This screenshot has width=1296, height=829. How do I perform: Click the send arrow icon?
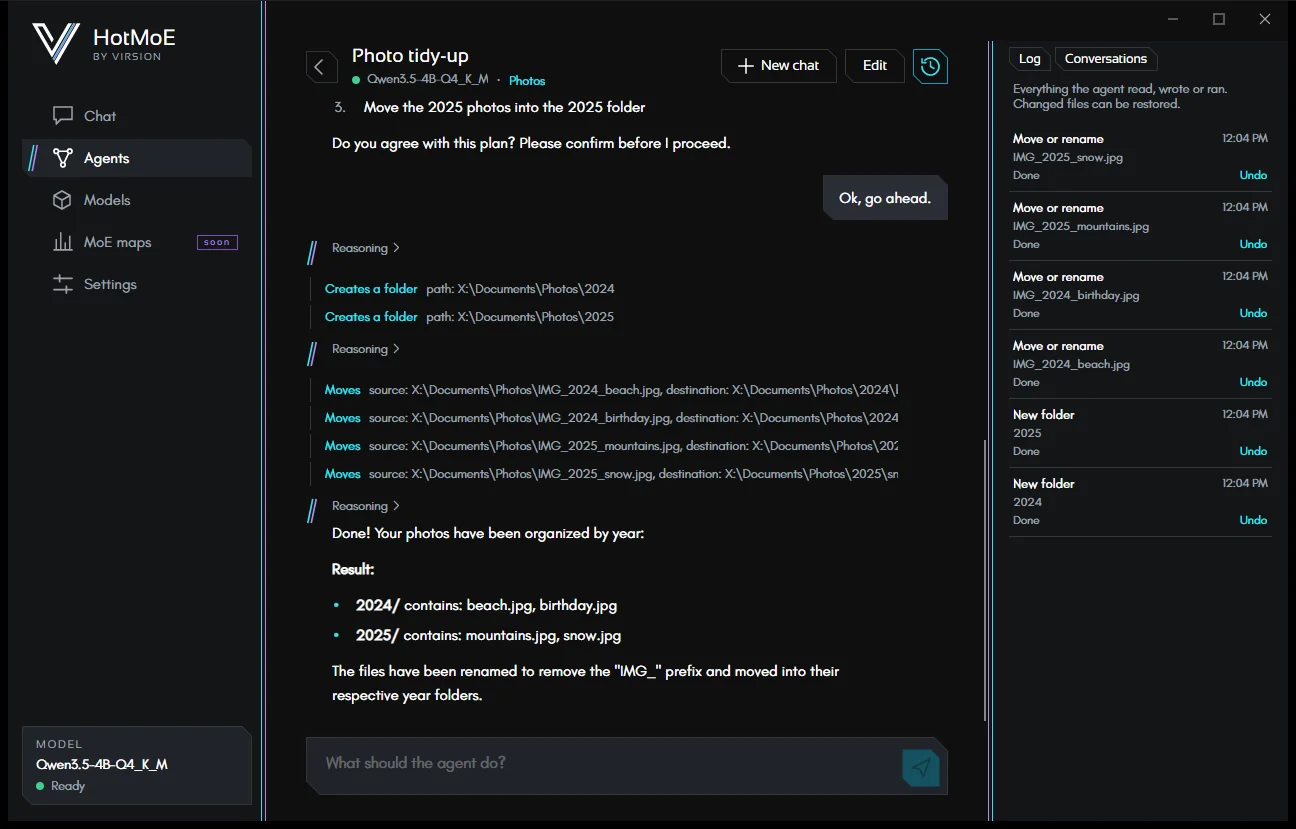pos(921,767)
